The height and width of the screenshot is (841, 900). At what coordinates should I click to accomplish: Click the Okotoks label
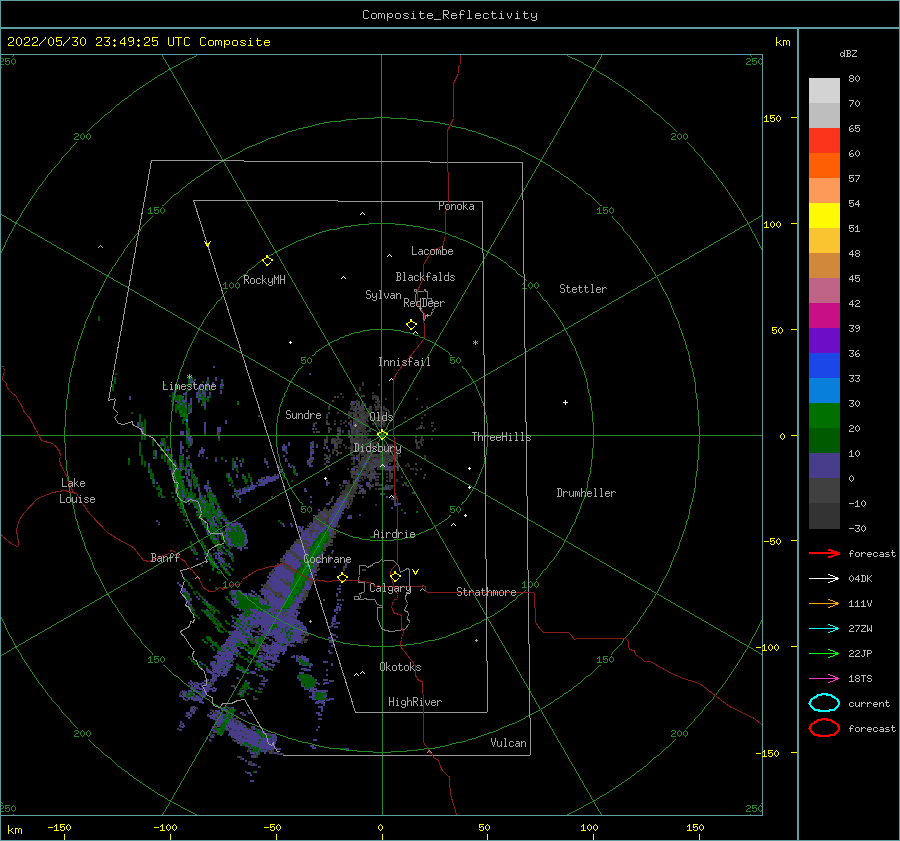[x=400, y=667]
